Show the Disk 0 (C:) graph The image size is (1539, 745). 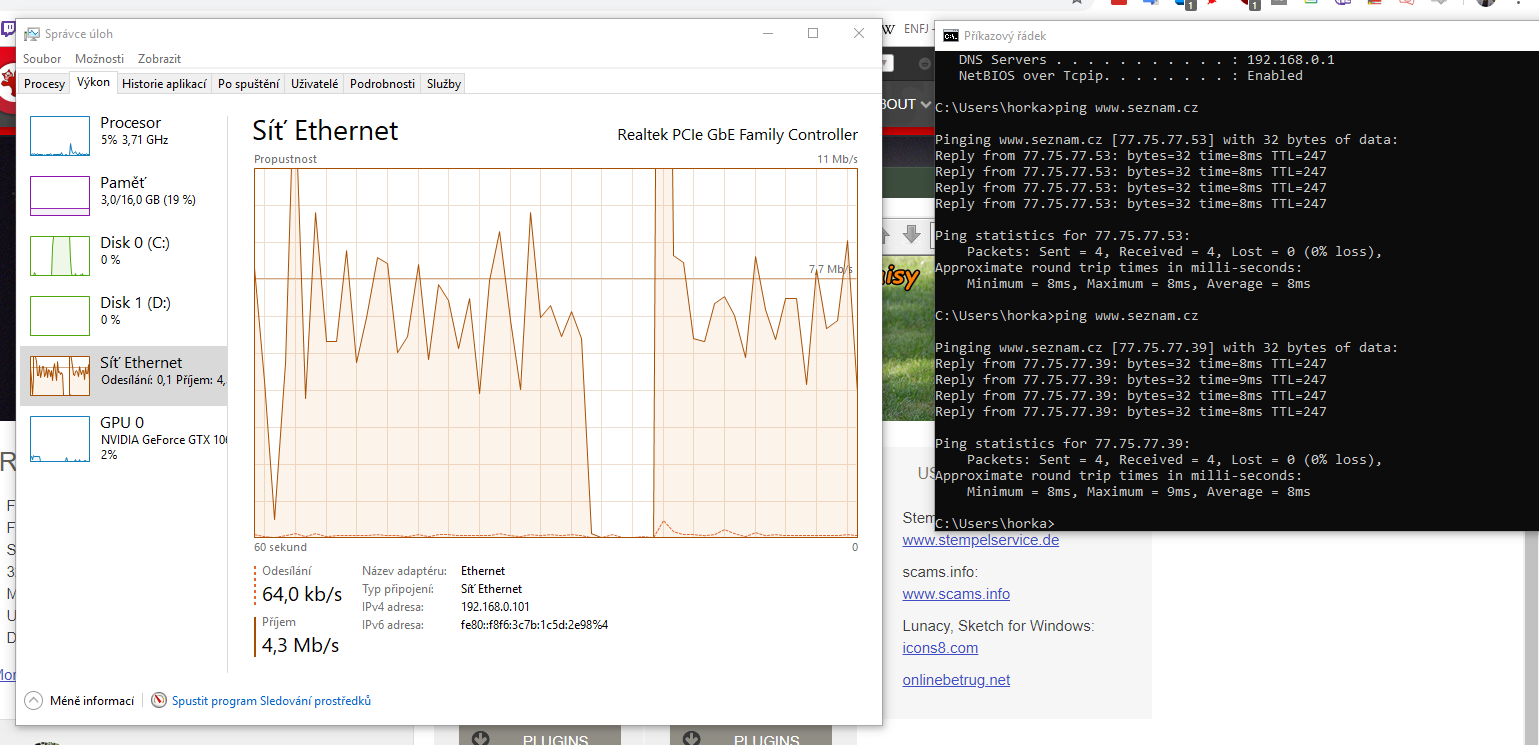124,255
